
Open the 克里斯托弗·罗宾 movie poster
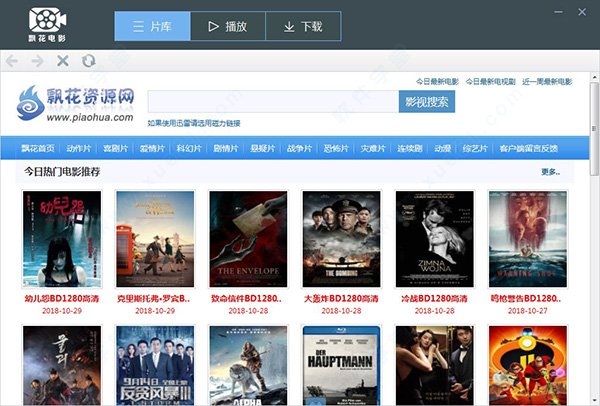tap(155, 239)
